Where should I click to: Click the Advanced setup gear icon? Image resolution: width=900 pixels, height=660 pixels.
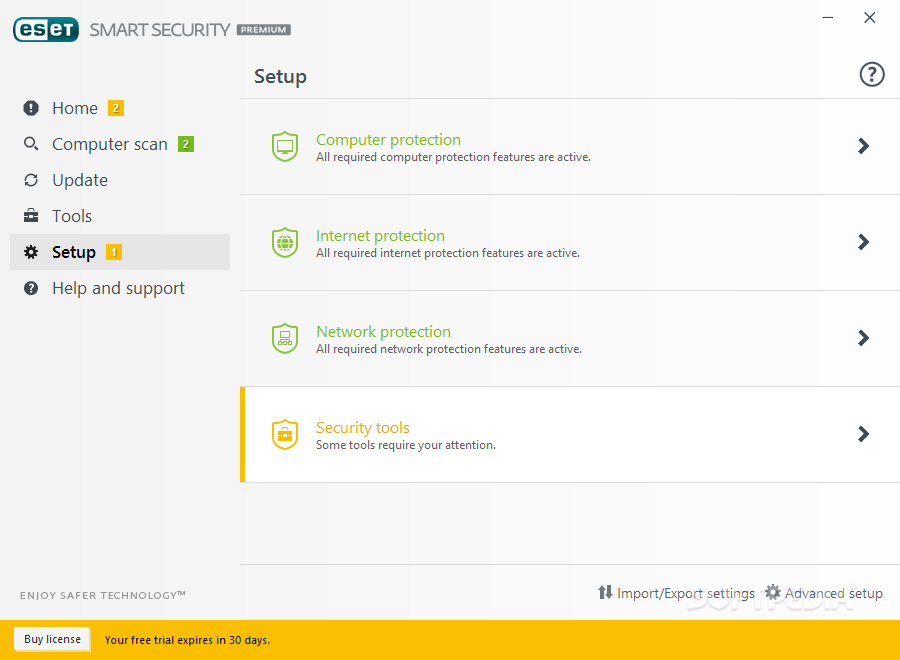pos(773,592)
